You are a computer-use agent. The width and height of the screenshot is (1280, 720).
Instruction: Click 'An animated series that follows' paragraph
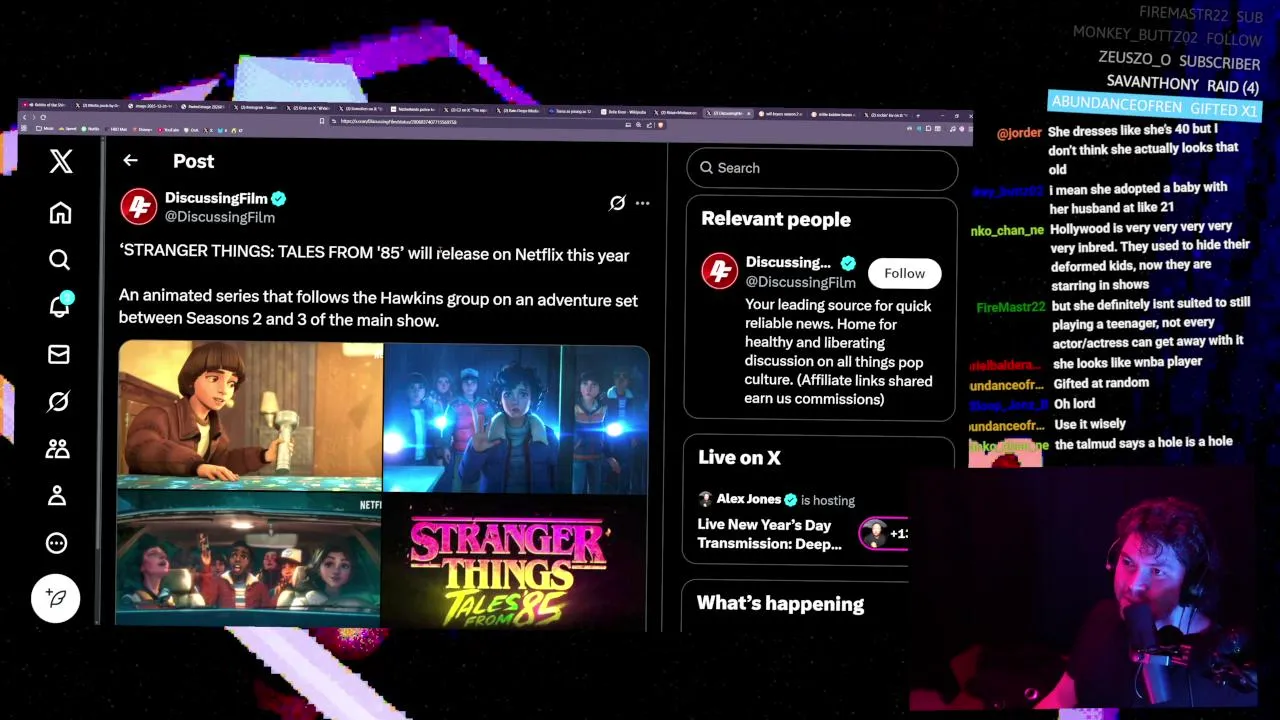[378, 310]
